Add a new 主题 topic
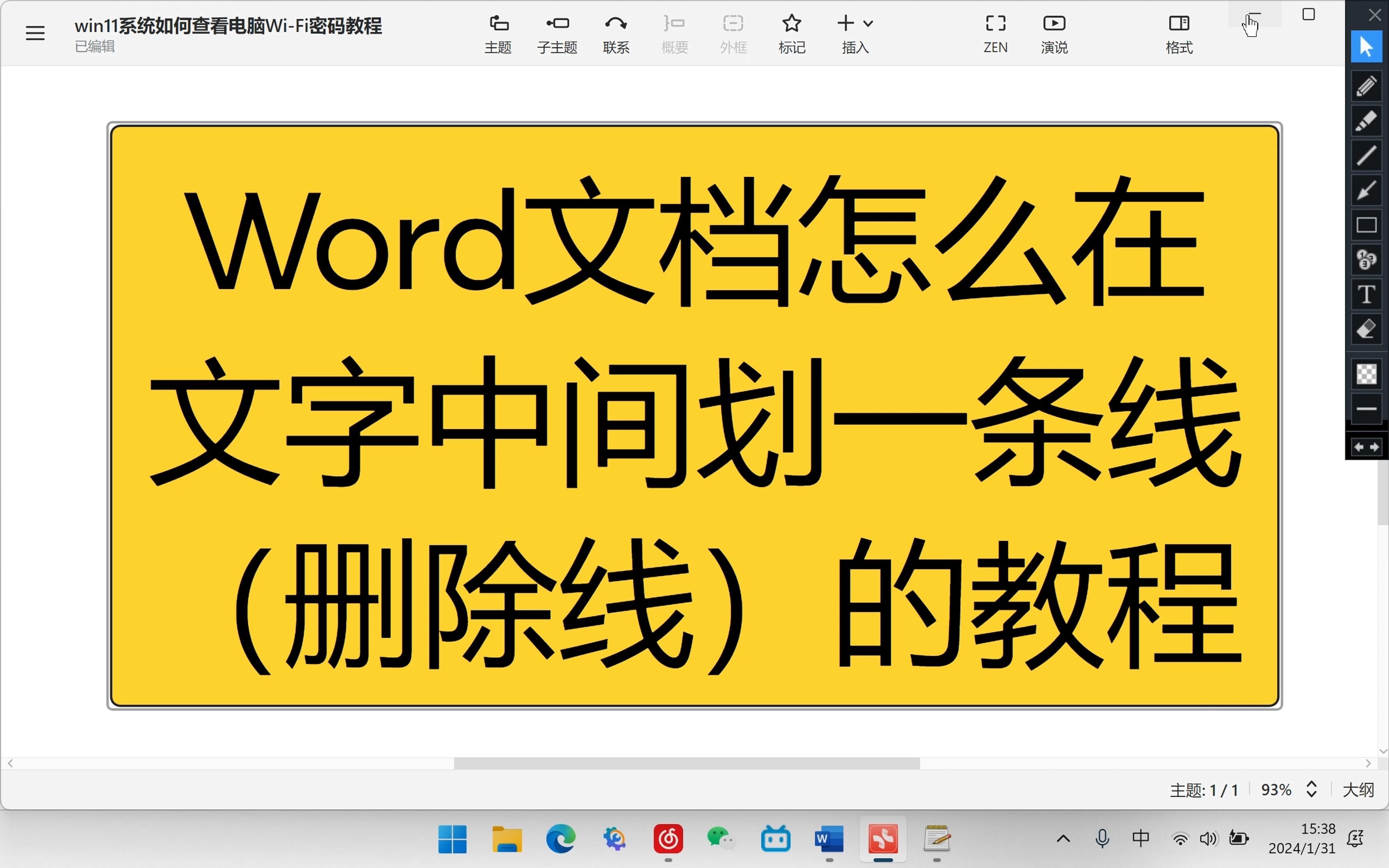This screenshot has height=868, width=1389. coord(498,33)
